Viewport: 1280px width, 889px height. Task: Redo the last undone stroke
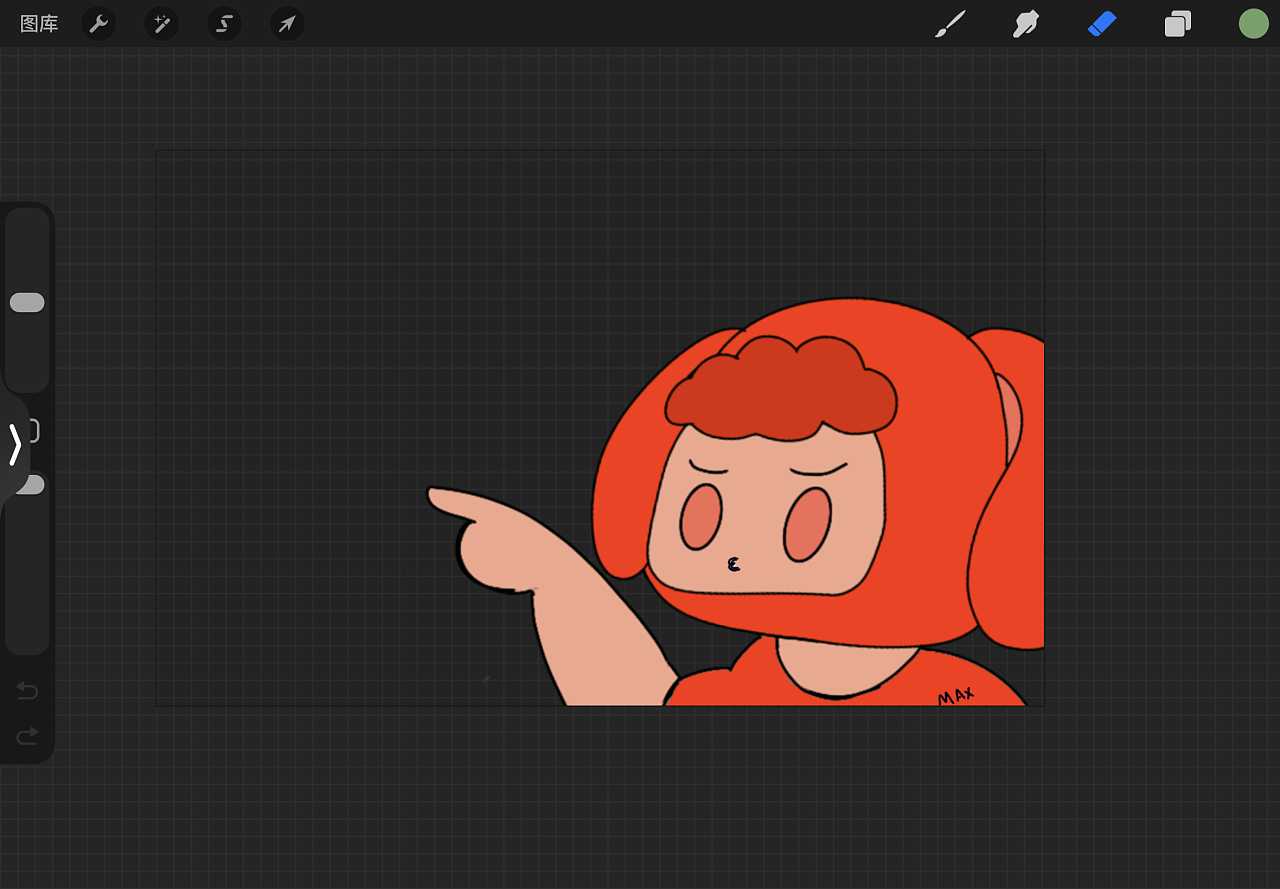27,737
